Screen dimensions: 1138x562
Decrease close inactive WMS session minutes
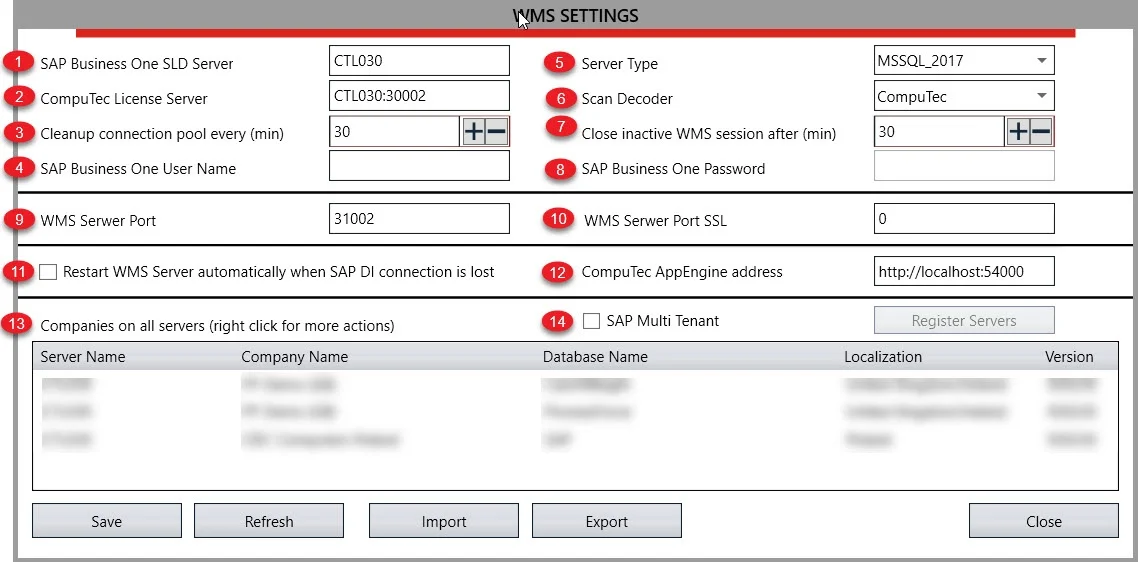click(1041, 131)
